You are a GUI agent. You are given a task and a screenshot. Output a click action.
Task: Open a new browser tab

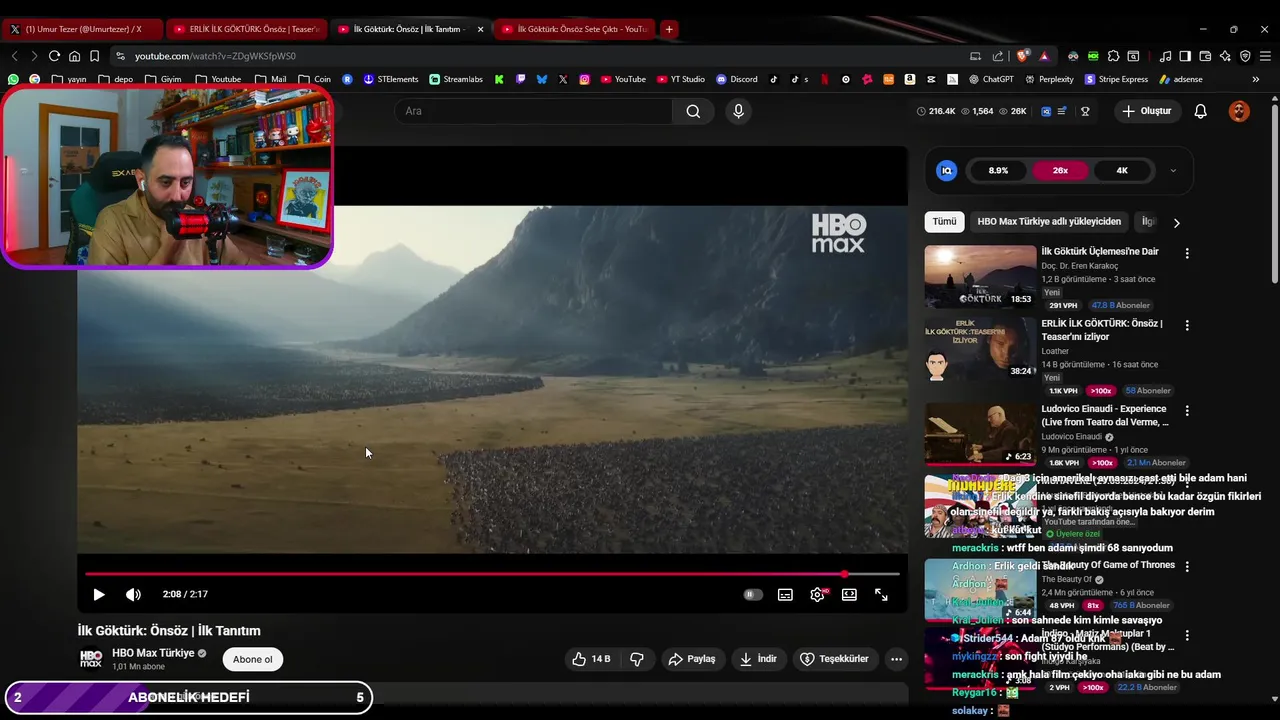(669, 29)
